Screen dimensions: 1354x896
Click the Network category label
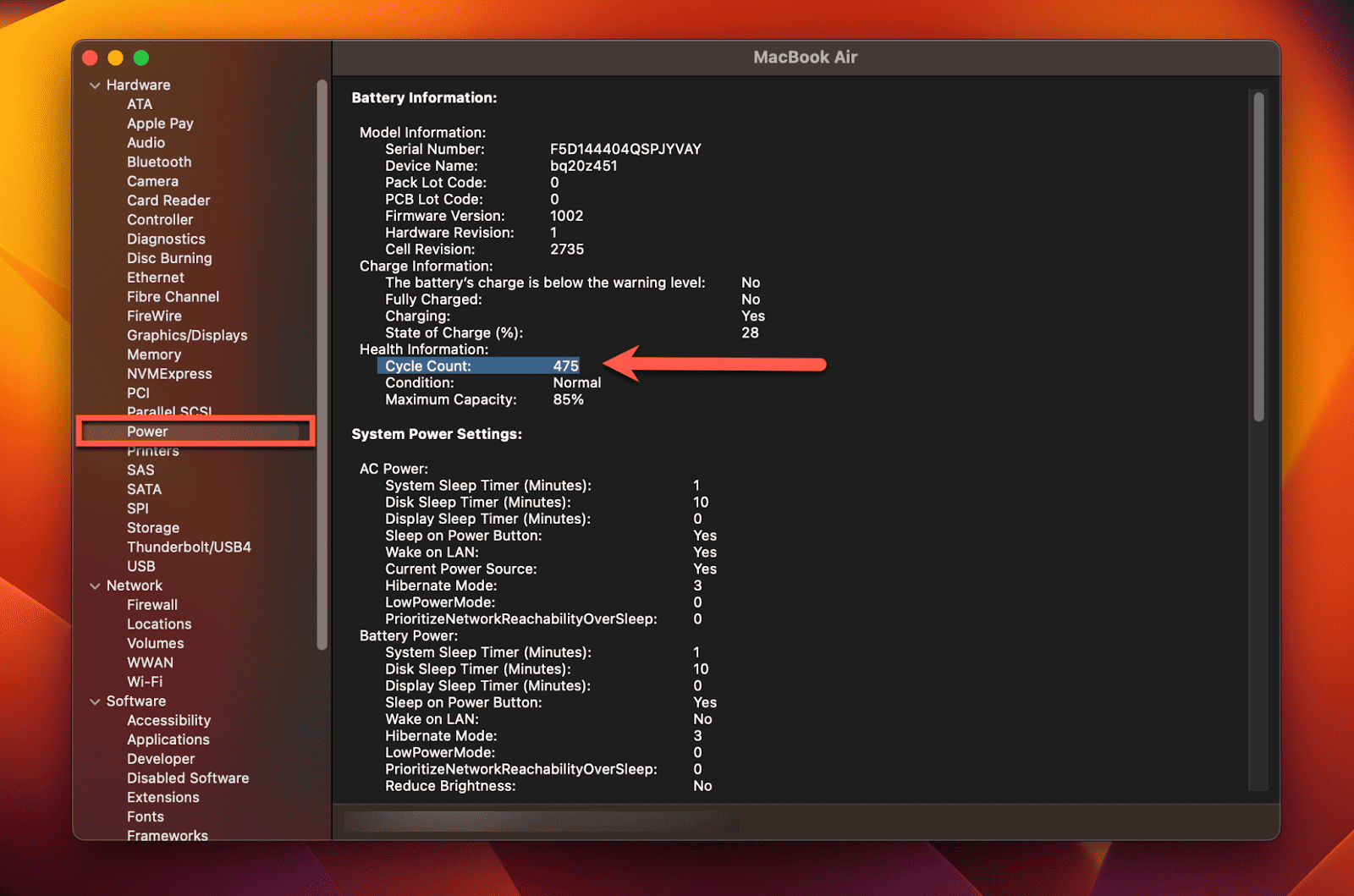click(x=135, y=585)
